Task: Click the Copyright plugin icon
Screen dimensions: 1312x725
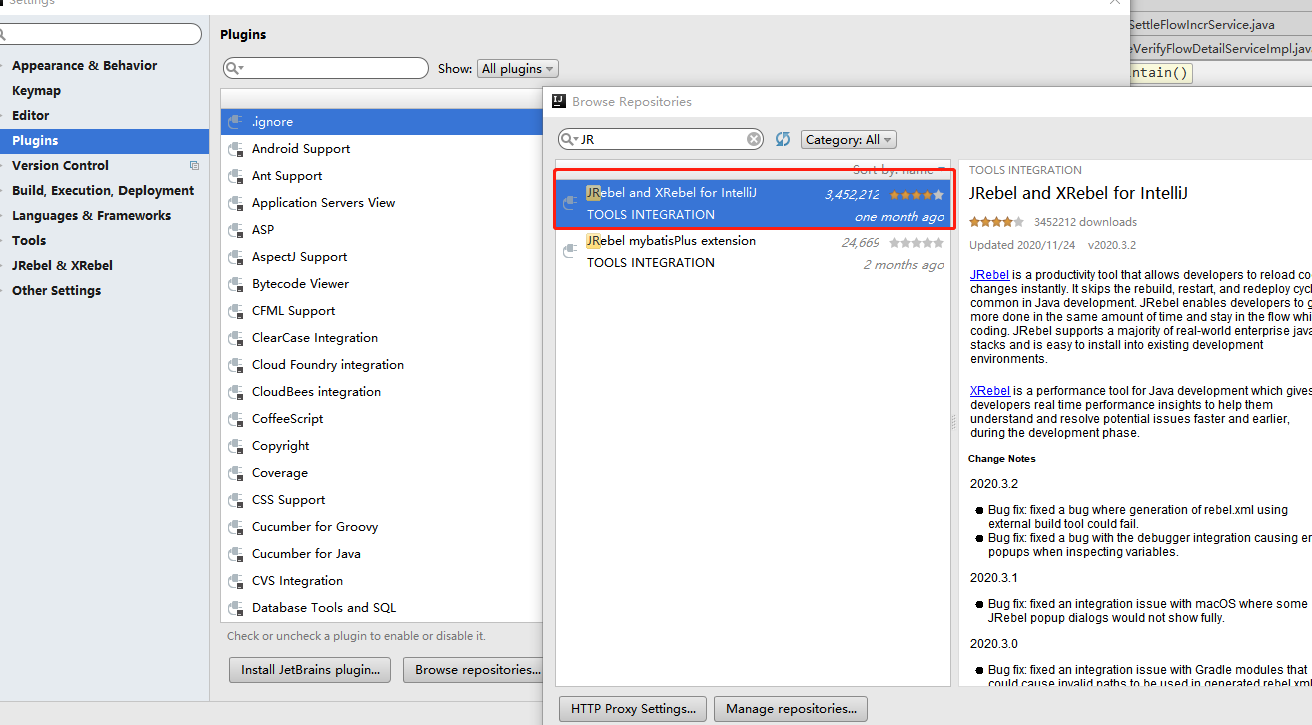Action: 236,446
